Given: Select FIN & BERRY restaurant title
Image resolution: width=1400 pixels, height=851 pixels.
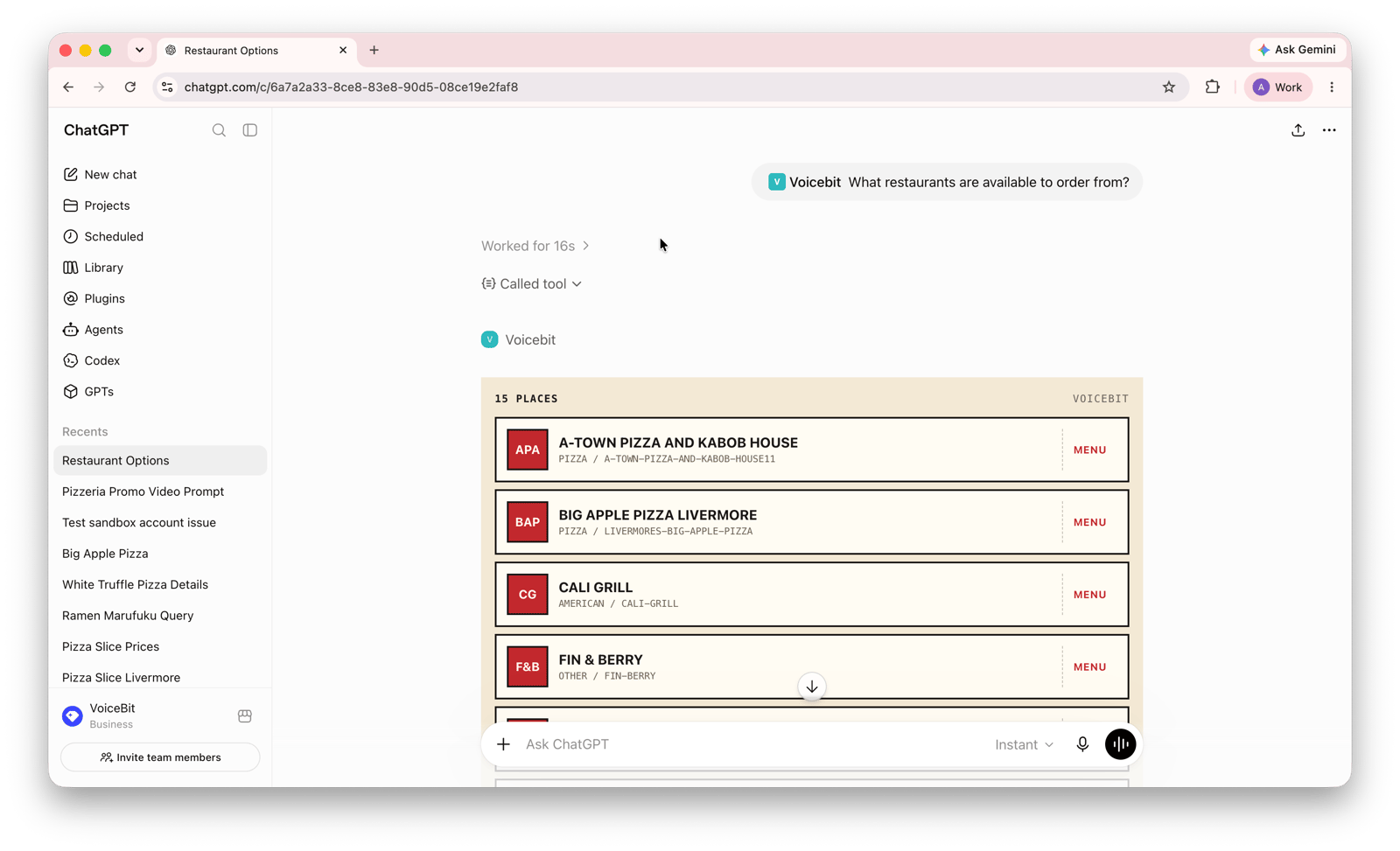Looking at the screenshot, I should pyautogui.click(x=601, y=660).
